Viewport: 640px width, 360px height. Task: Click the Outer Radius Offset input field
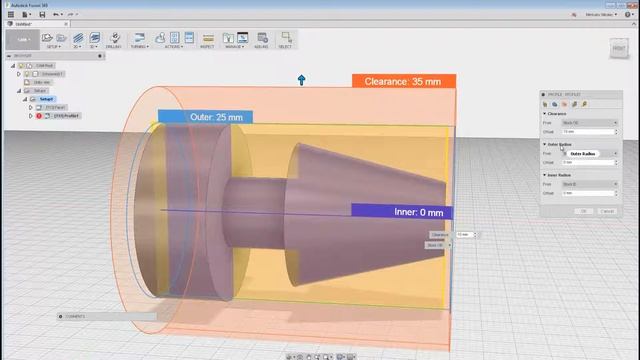[588, 162]
